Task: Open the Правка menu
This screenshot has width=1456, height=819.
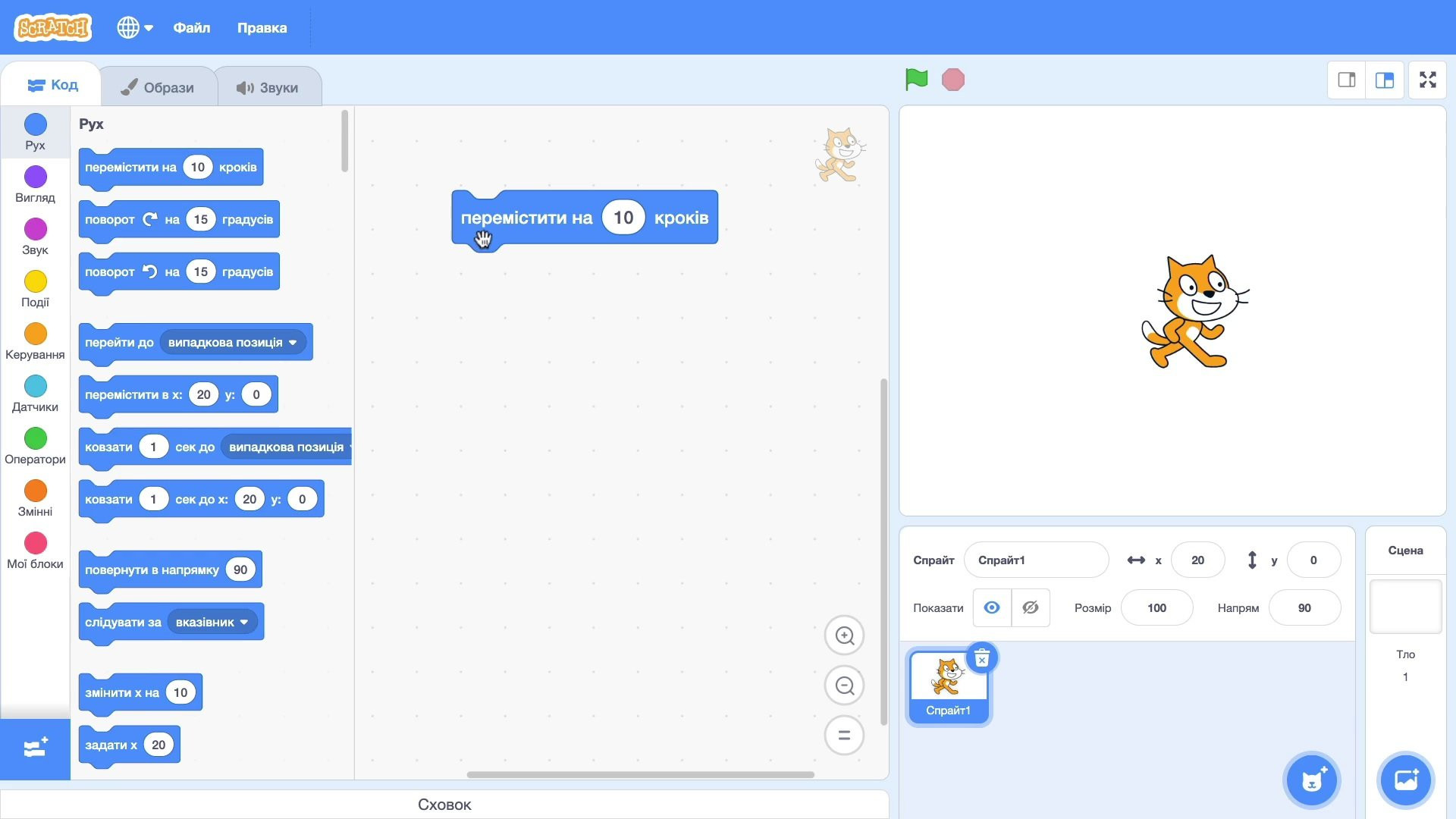Action: pos(262,27)
